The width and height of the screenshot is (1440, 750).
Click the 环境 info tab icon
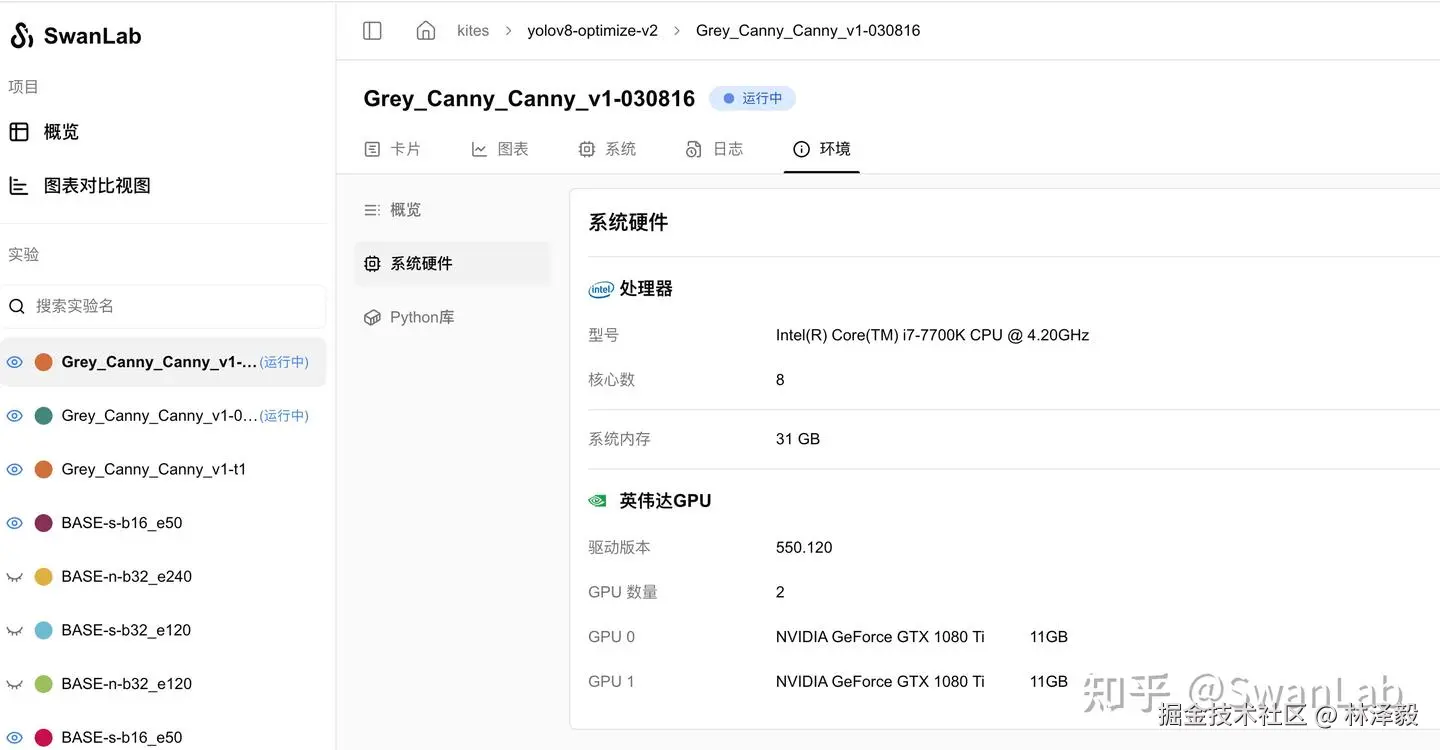click(801, 149)
